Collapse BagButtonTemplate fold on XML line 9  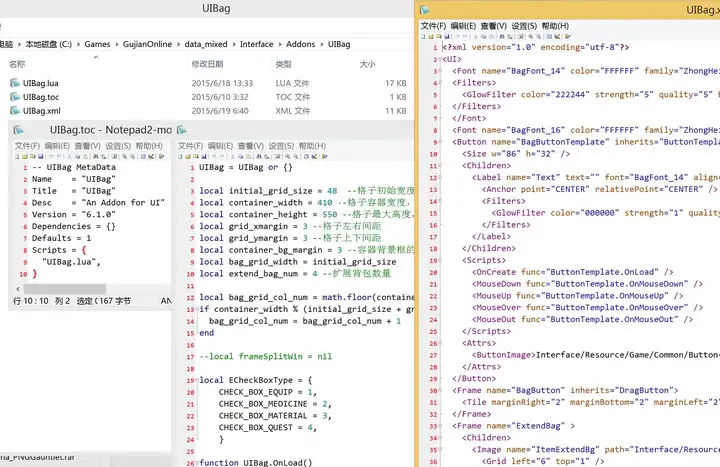tap(440, 142)
